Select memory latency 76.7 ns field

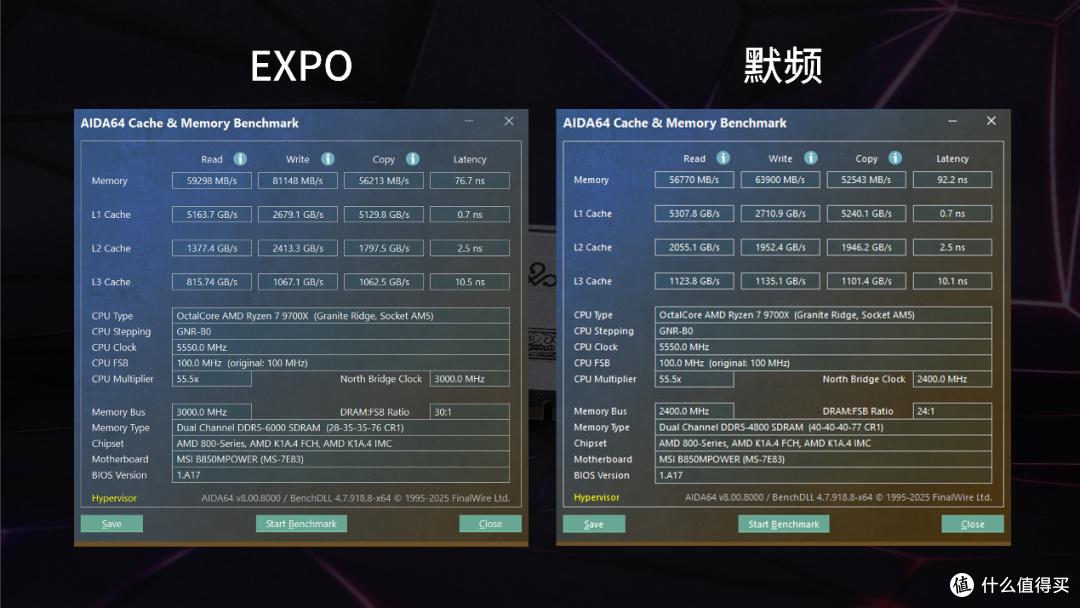(470, 180)
